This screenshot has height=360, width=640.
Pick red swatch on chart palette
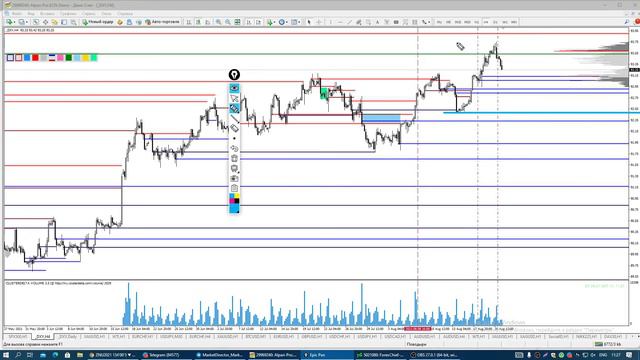pos(36,58)
